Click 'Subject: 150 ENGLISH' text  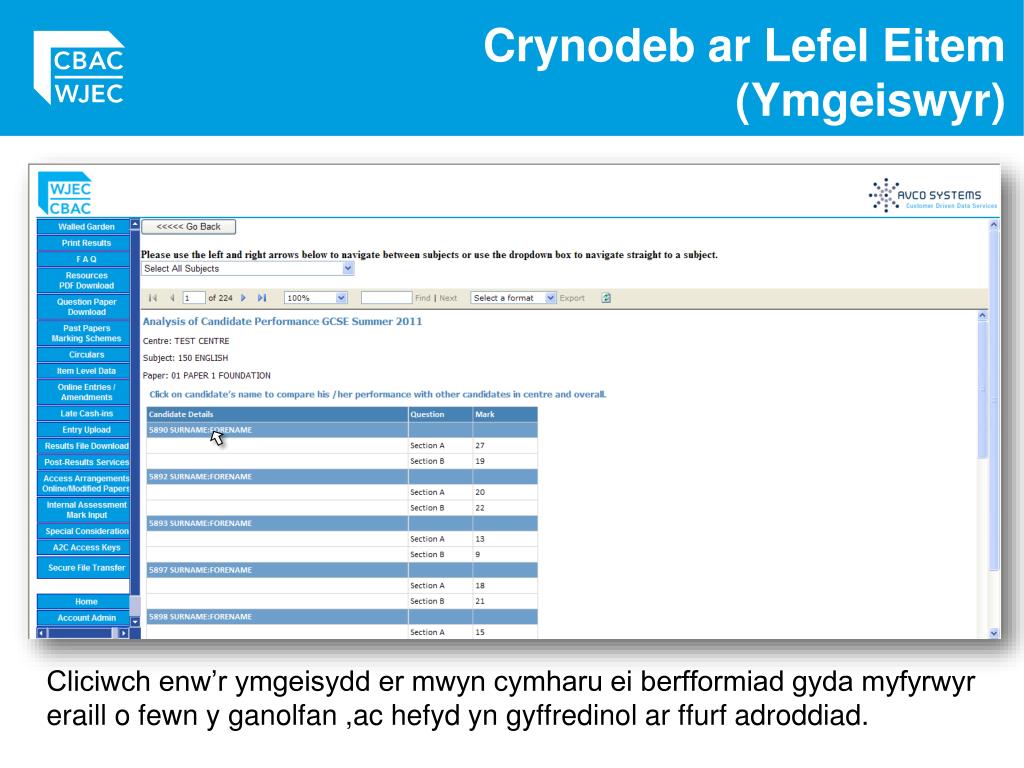click(185, 358)
